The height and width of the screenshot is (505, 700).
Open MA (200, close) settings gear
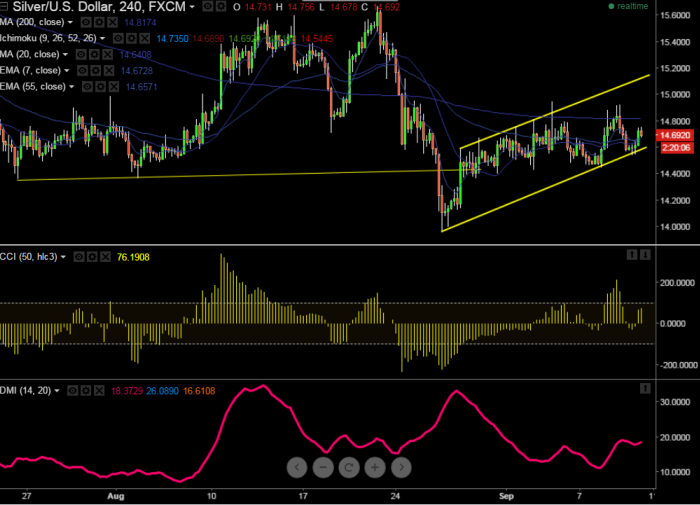pos(99,22)
